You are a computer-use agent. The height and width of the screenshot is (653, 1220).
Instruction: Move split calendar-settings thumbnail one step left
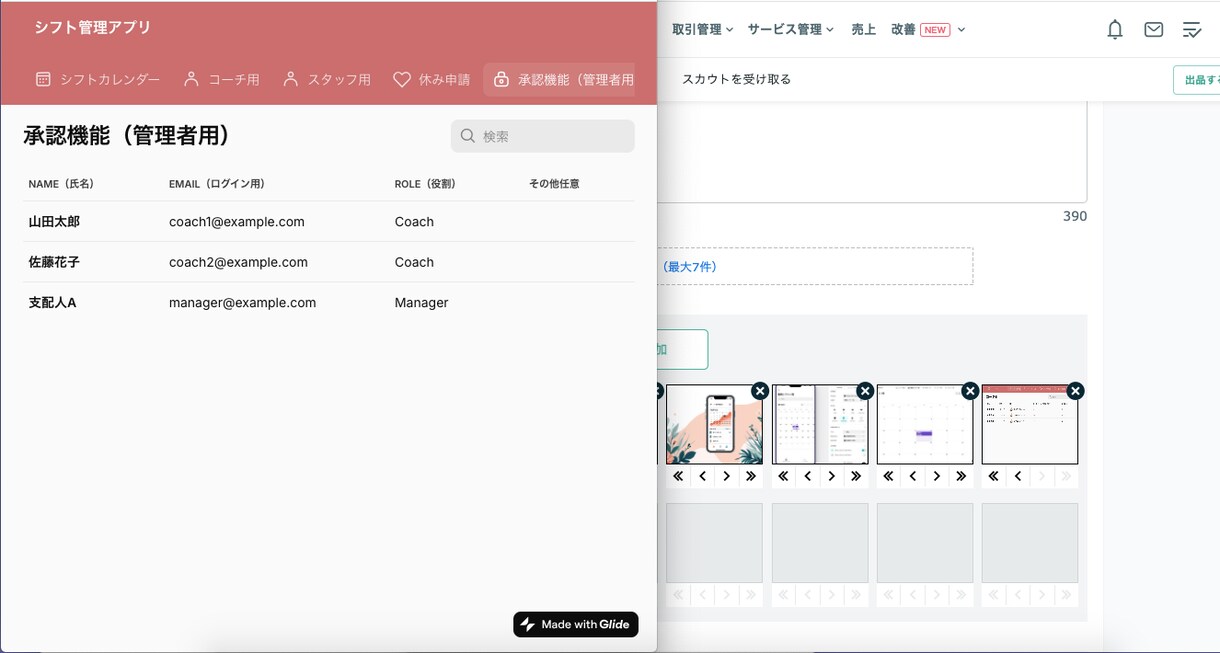808,476
